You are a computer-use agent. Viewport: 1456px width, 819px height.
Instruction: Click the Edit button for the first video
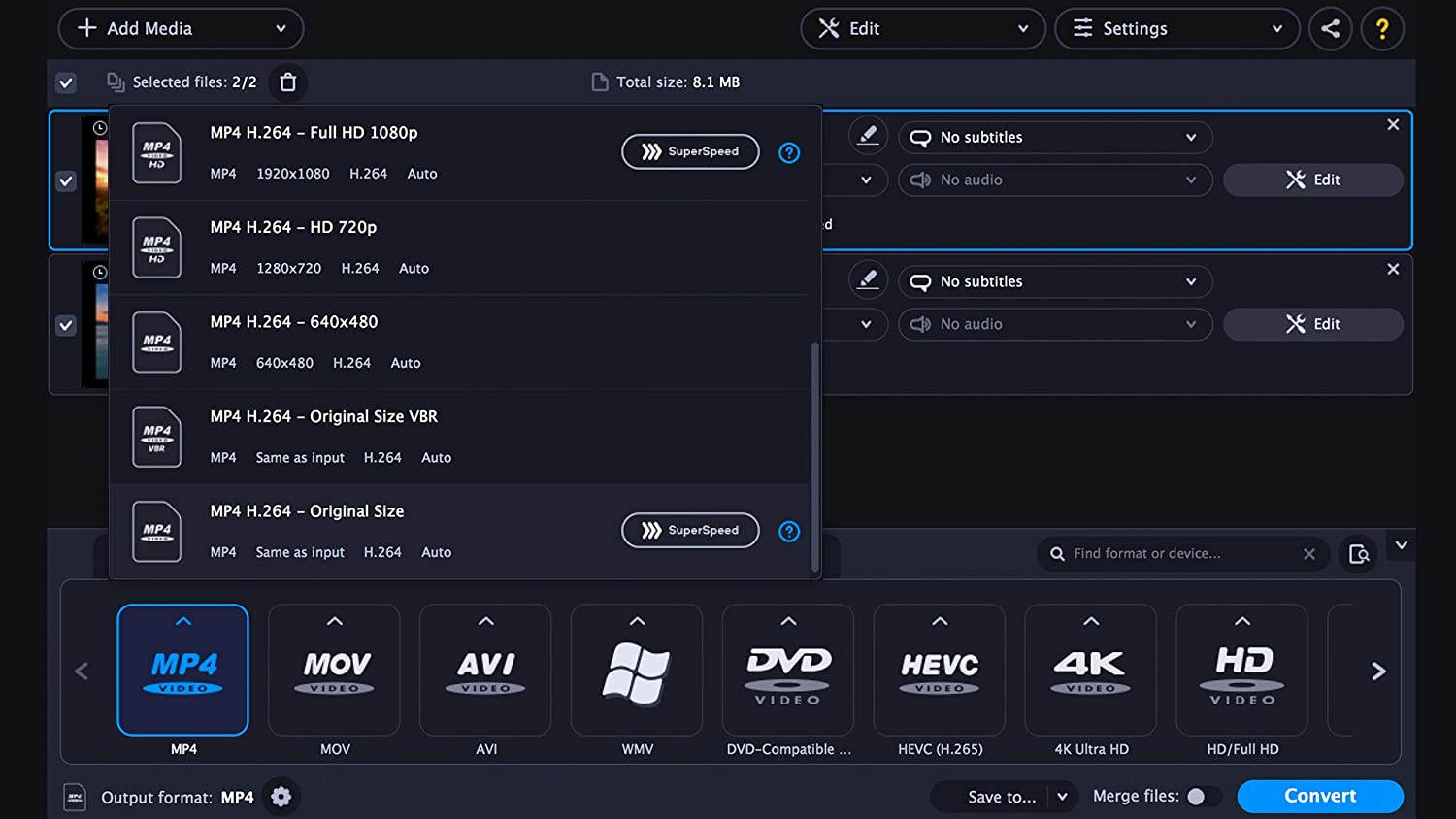point(1312,180)
